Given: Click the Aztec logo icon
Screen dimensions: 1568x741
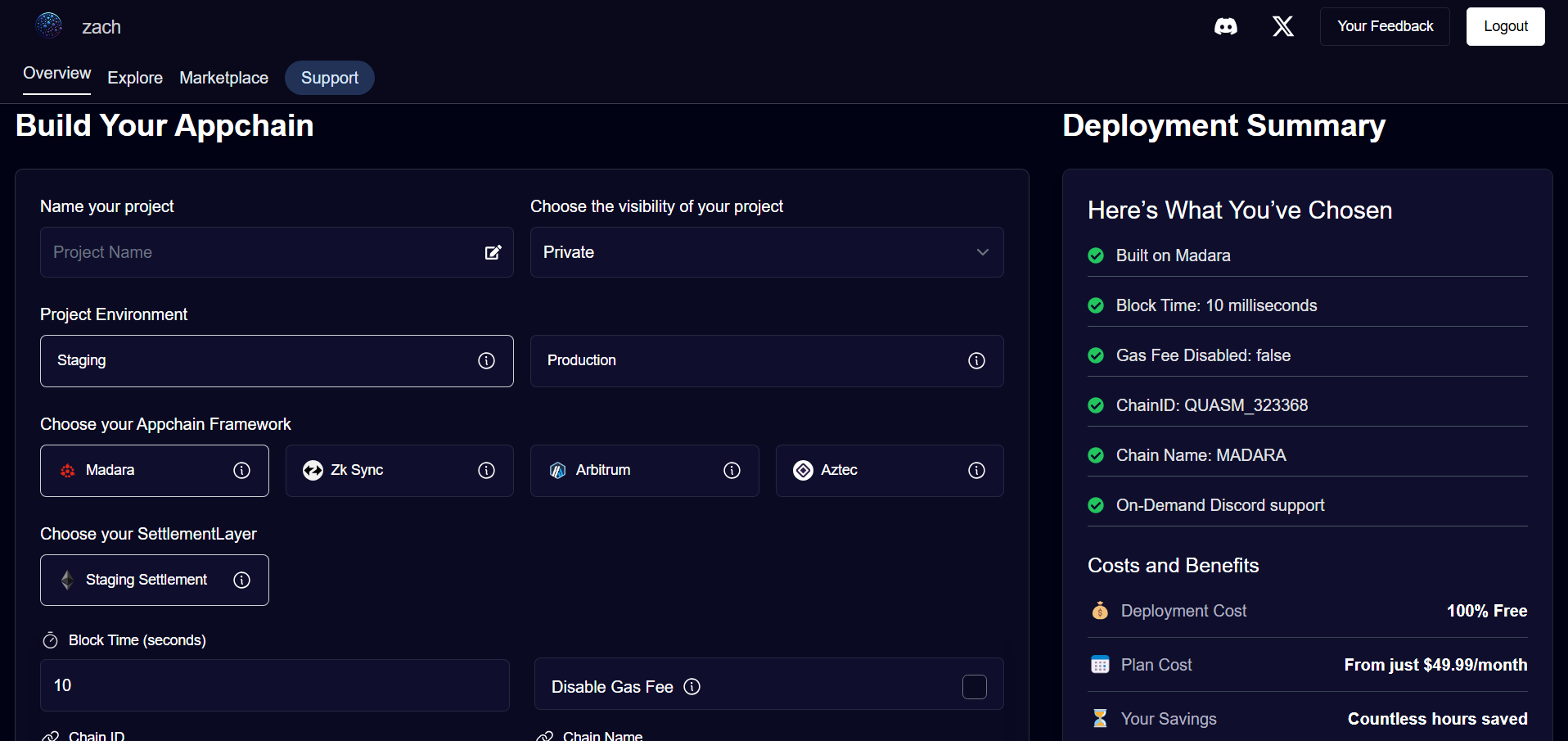Looking at the screenshot, I should coord(803,470).
